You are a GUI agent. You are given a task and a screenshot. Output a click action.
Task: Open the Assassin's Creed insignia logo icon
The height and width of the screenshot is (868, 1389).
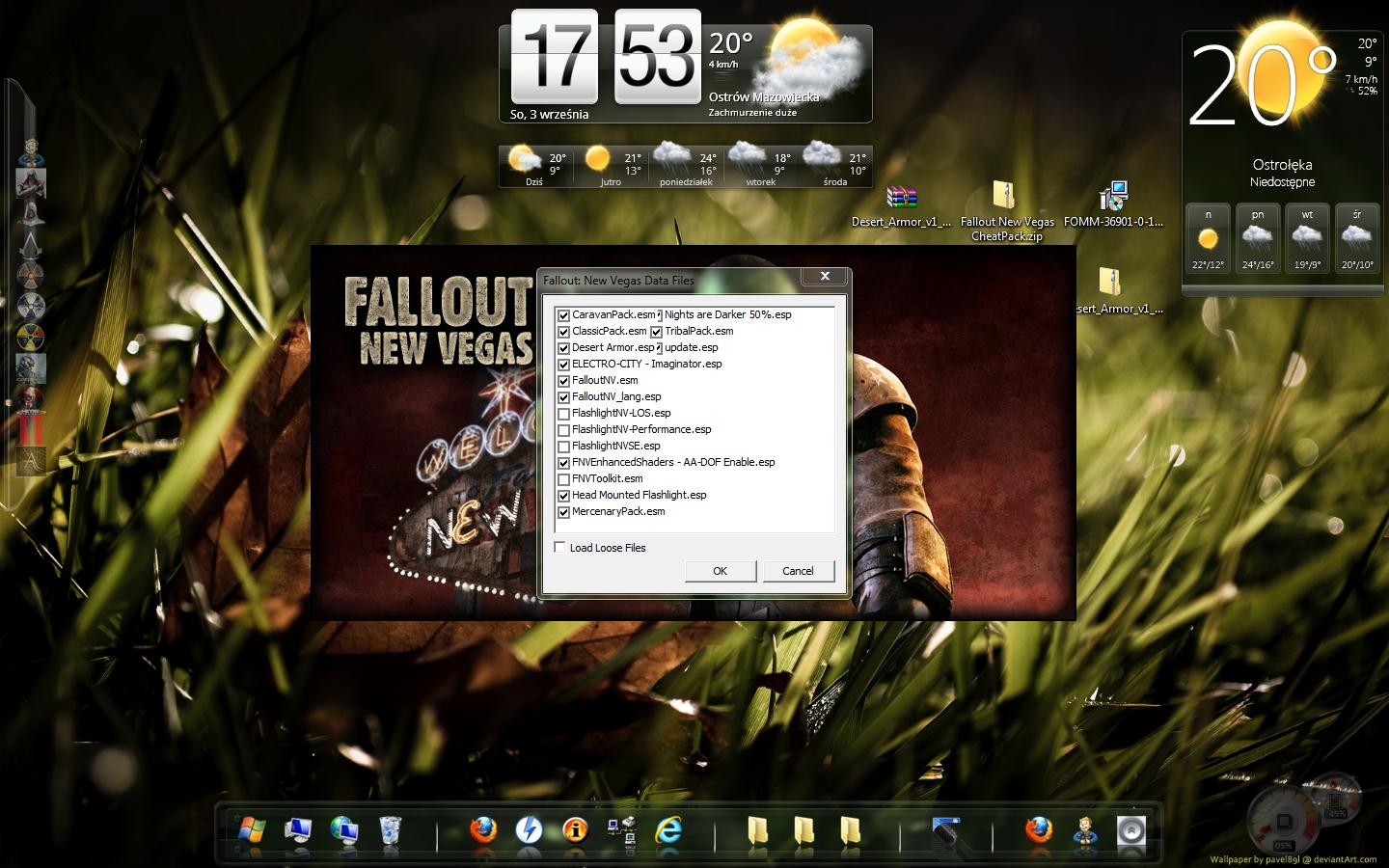click(x=30, y=247)
